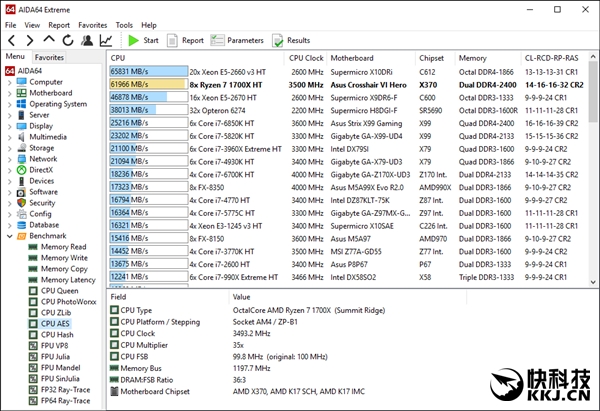Select the 46878 MB/s result bar
The image size is (600, 411).
(x=148, y=98)
